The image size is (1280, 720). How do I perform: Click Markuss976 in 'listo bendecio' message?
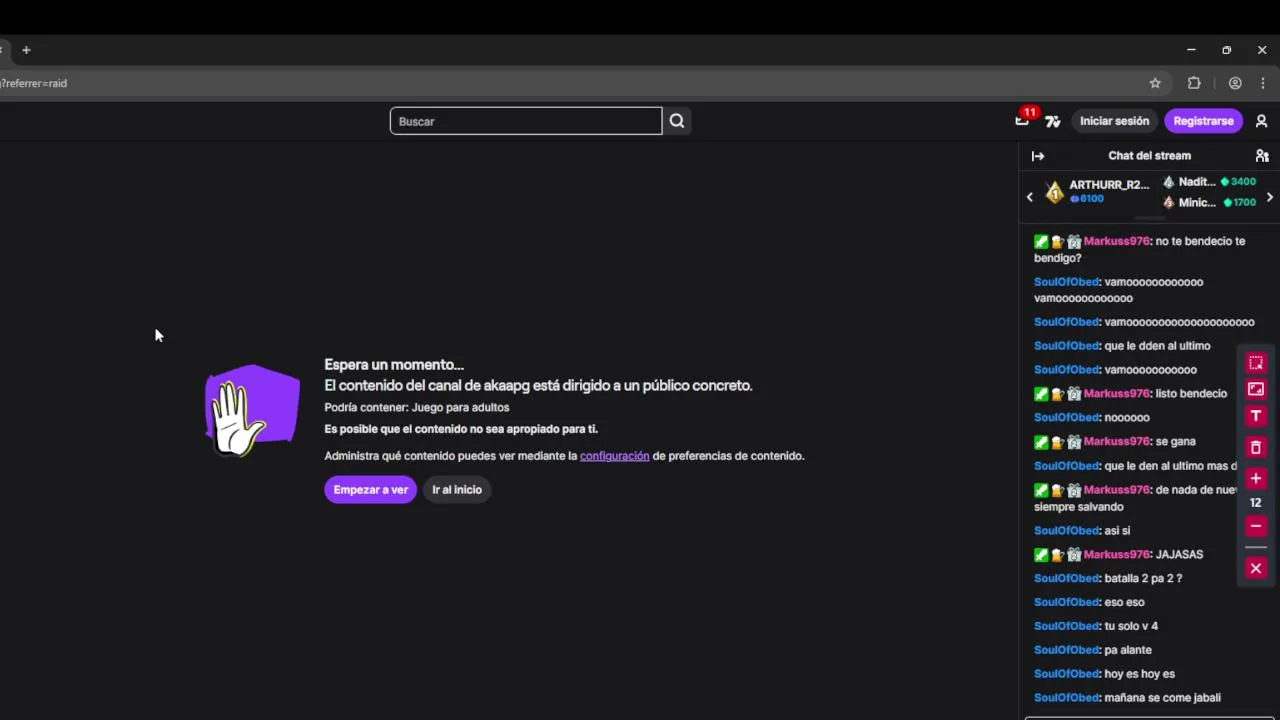[x=1117, y=394]
